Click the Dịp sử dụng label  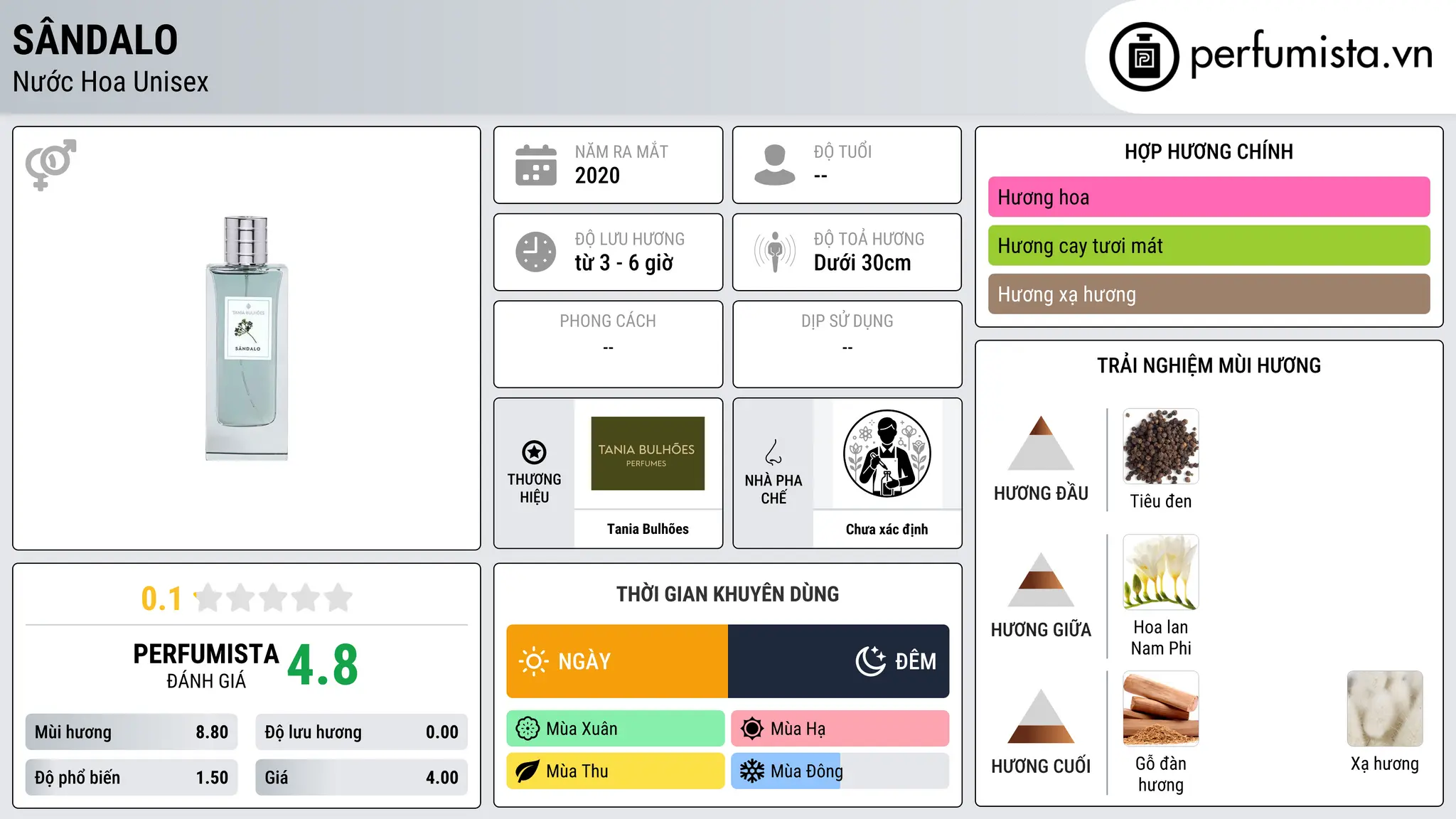[x=847, y=321]
